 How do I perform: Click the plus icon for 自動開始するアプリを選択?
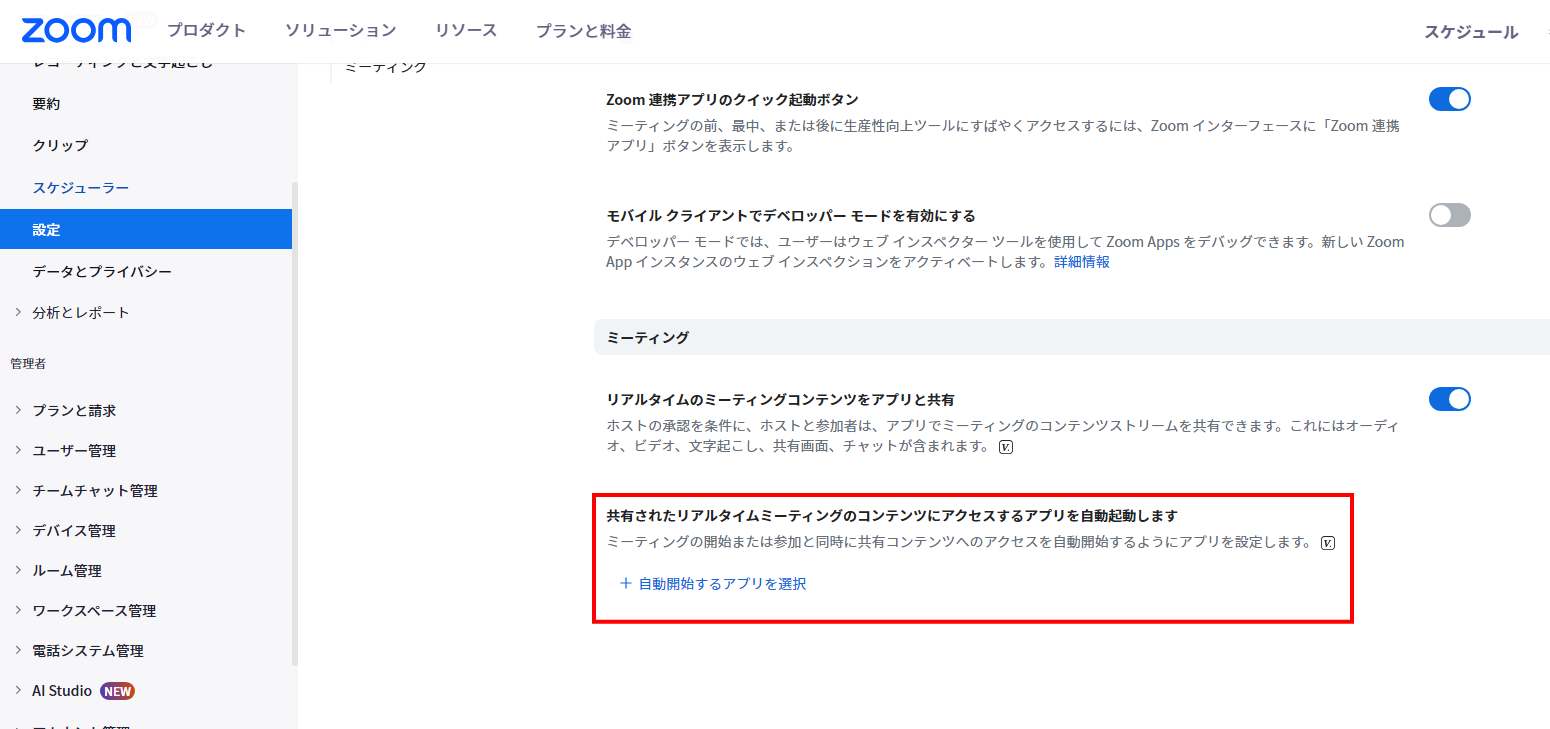click(626, 584)
